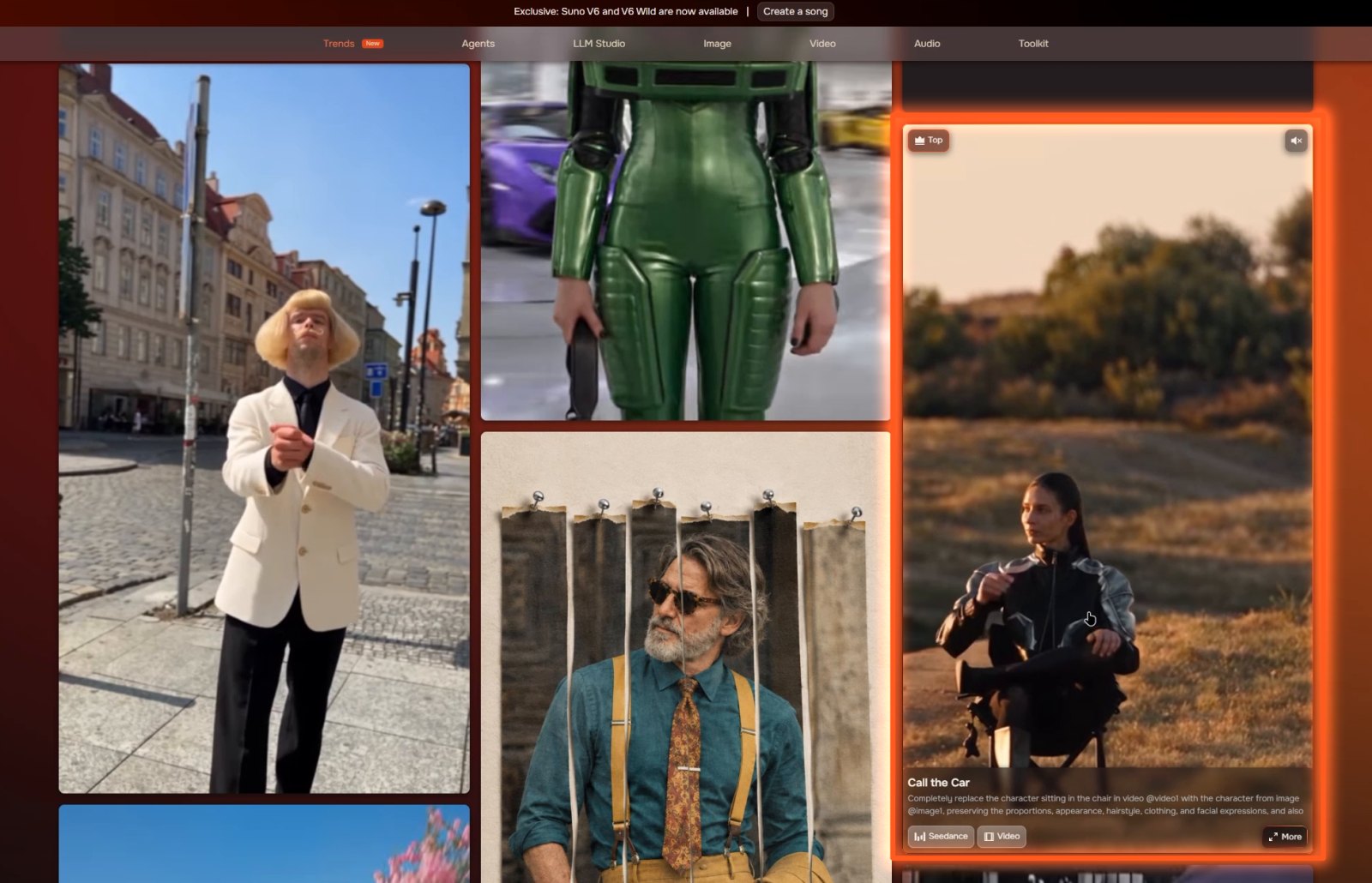Open the Image section

pyautogui.click(x=717, y=44)
